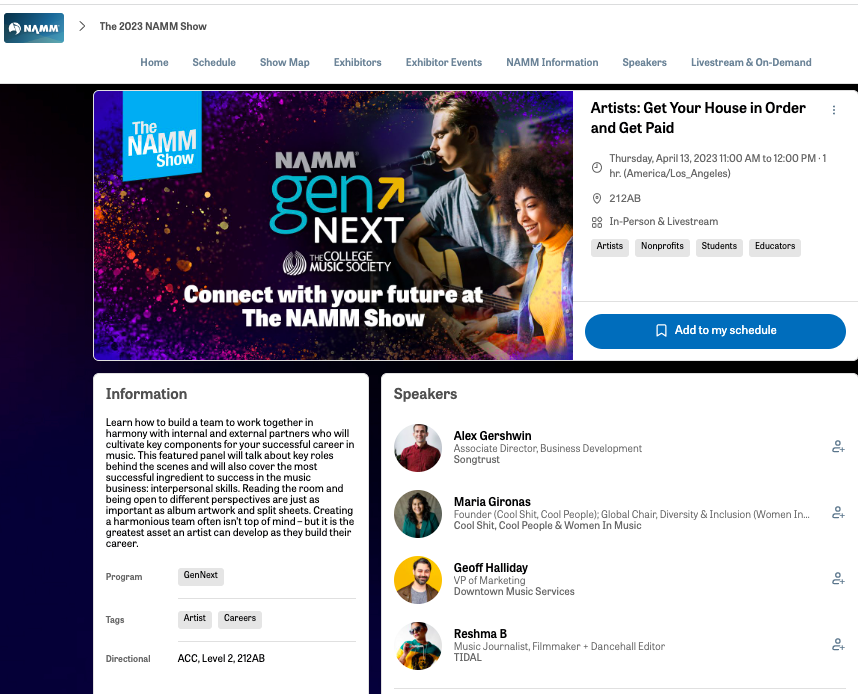Add Alex Gershwin as a contact
858x694 pixels.
[x=838, y=447]
